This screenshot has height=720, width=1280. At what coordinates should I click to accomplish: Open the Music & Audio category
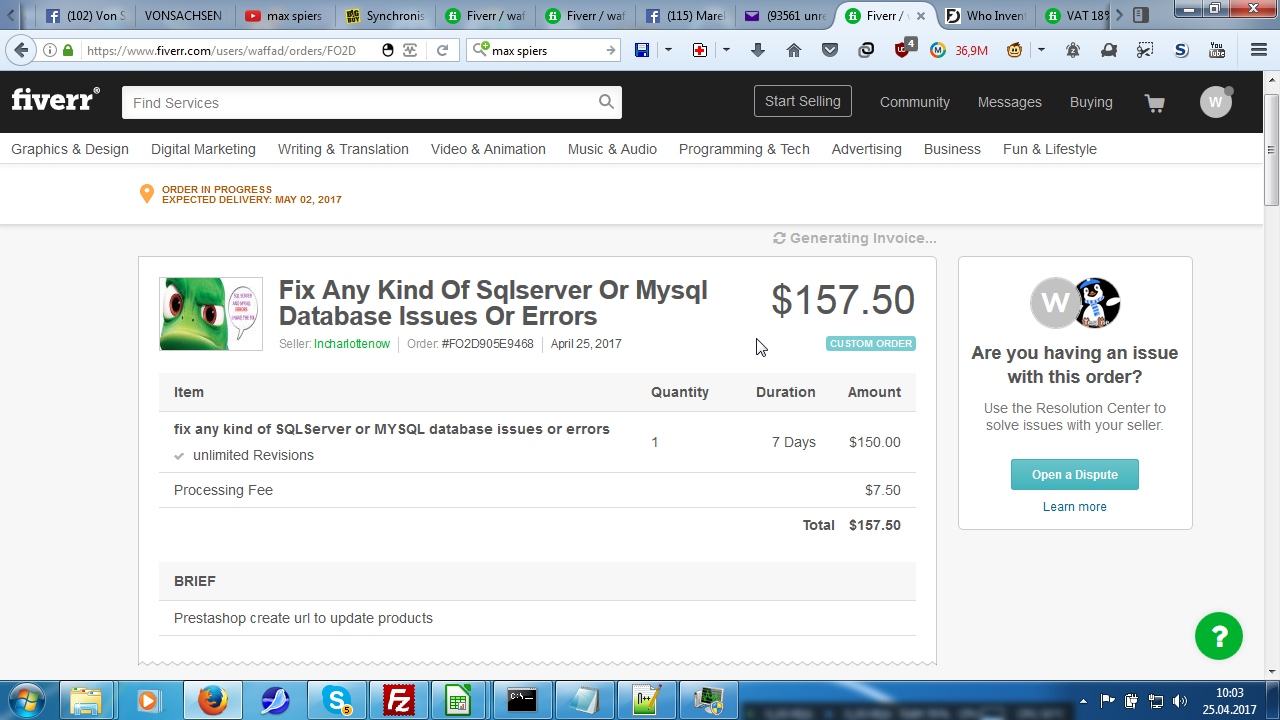(612, 149)
